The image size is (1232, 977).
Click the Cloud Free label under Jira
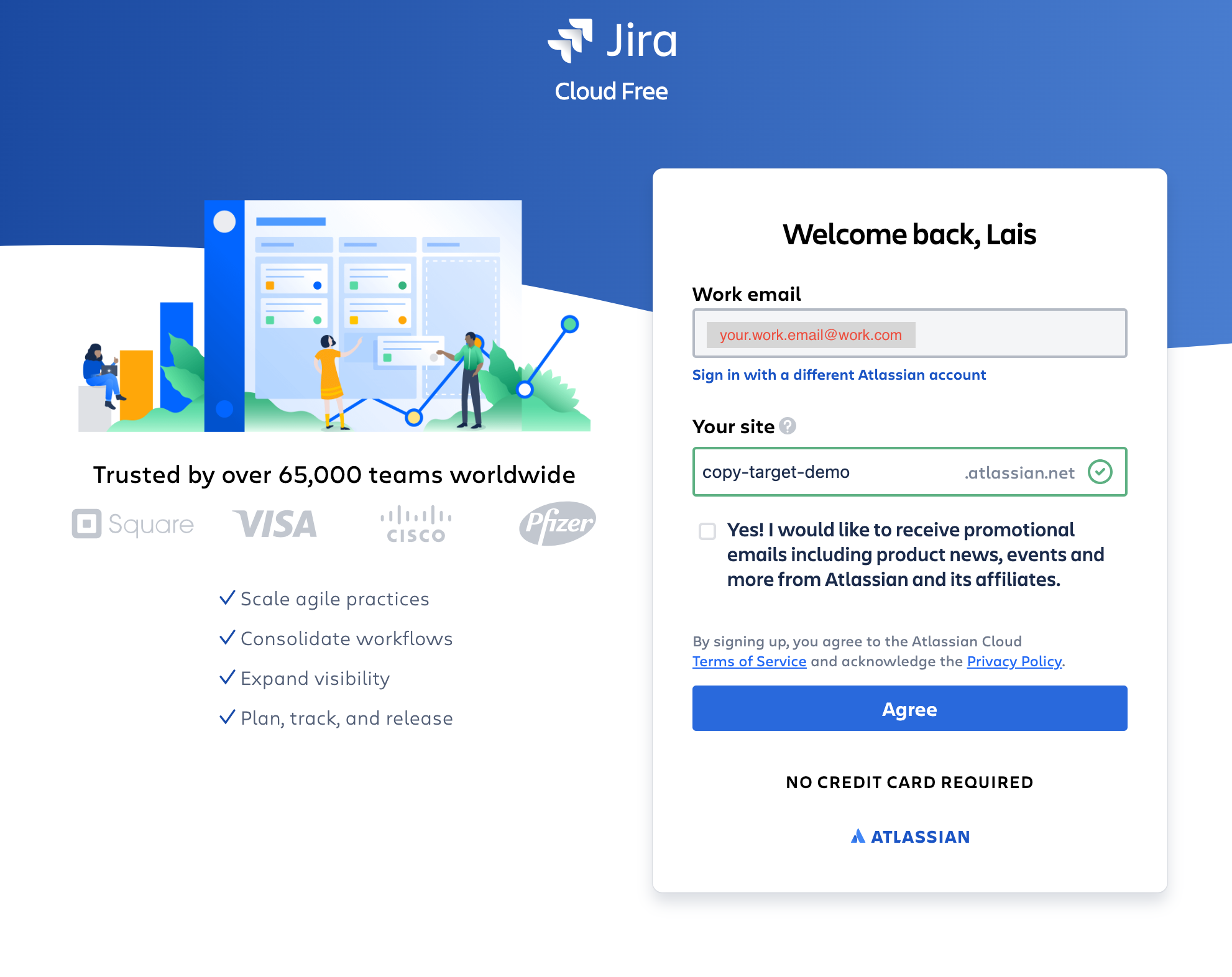click(612, 91)
